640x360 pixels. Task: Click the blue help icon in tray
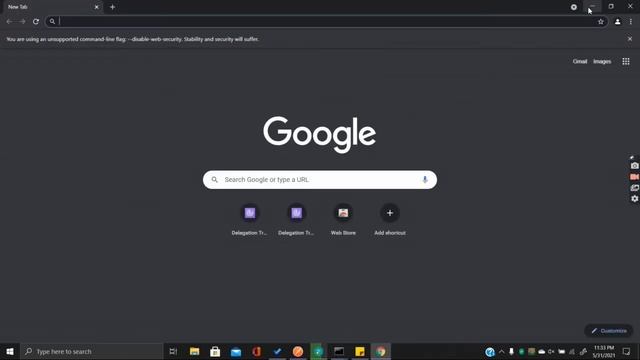pyautogui.click(x=490, y=351)
